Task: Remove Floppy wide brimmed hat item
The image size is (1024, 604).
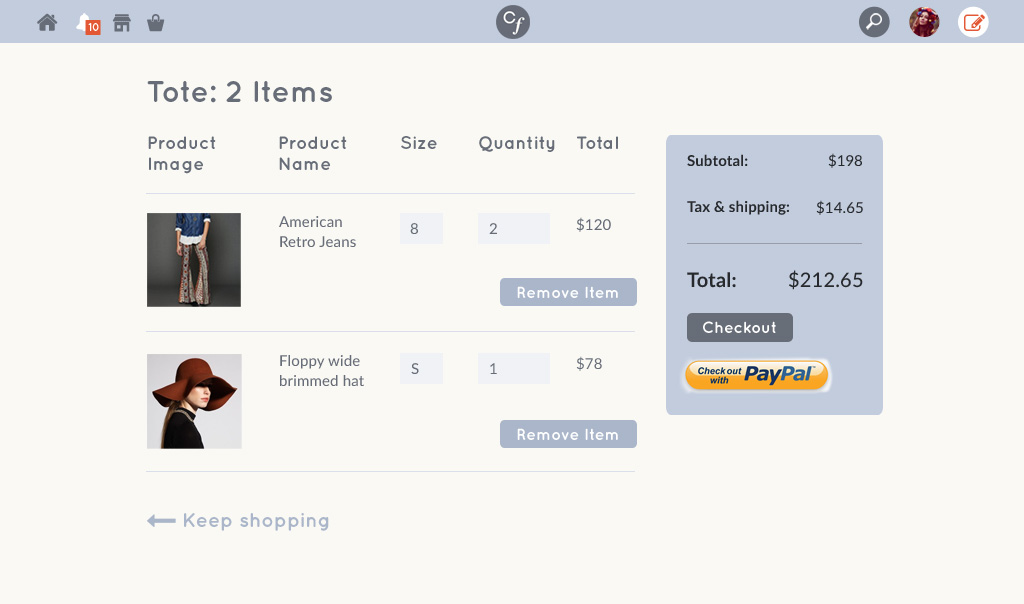Action: 568,434
